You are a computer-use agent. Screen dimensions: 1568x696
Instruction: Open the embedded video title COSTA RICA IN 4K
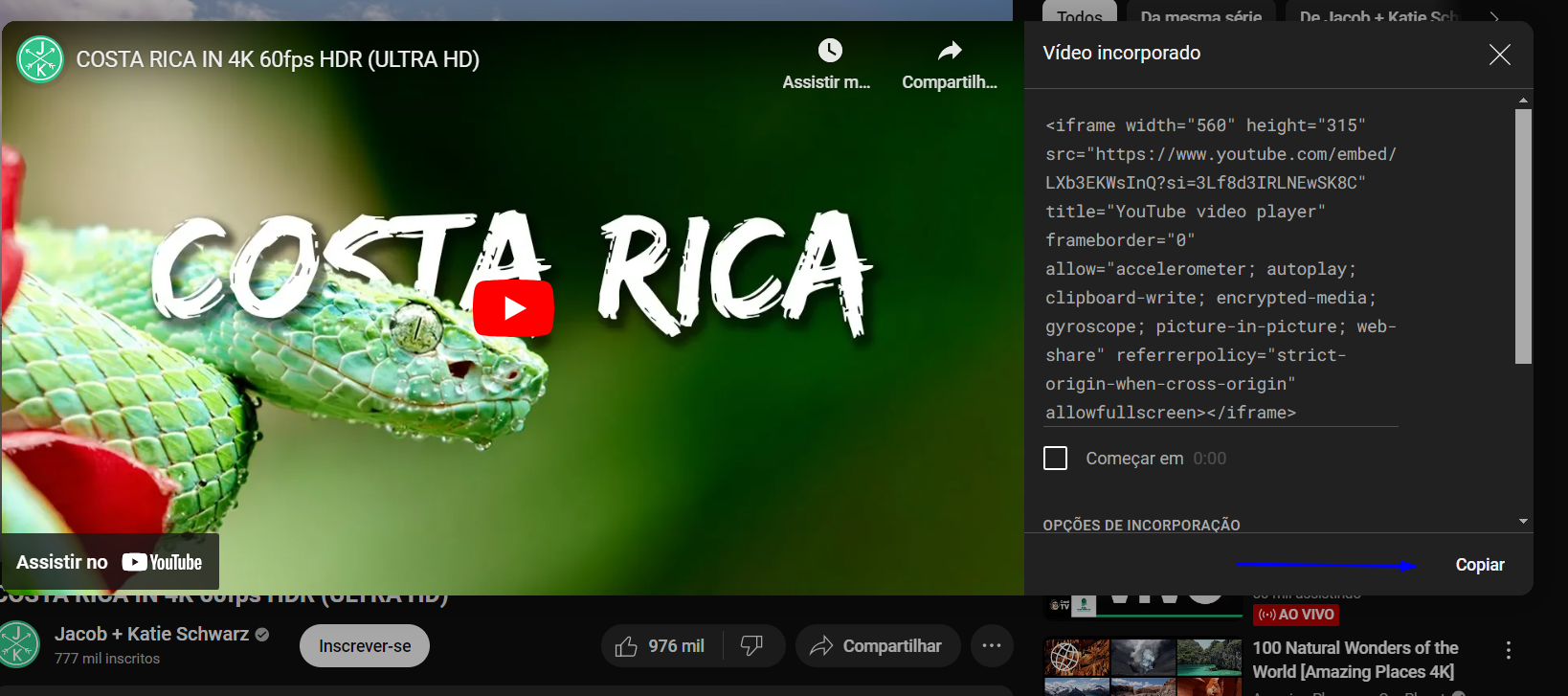[278, 59]
